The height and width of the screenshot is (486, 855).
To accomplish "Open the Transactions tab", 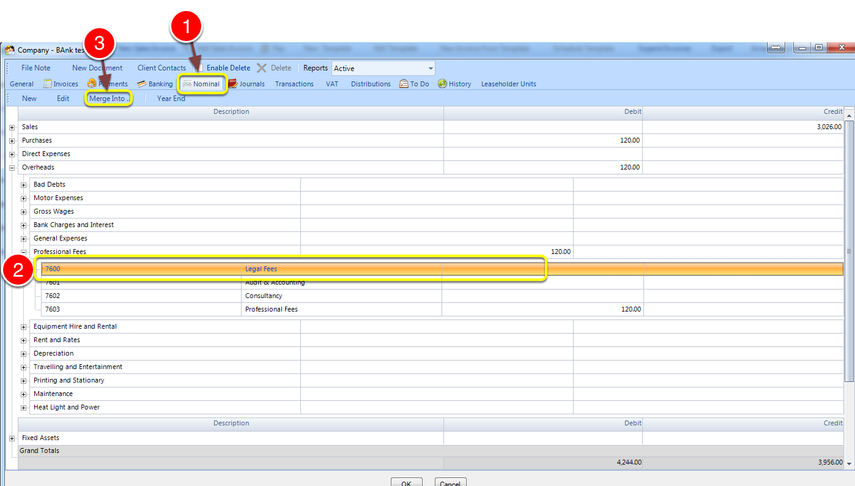I will click(x=294, y=84).
